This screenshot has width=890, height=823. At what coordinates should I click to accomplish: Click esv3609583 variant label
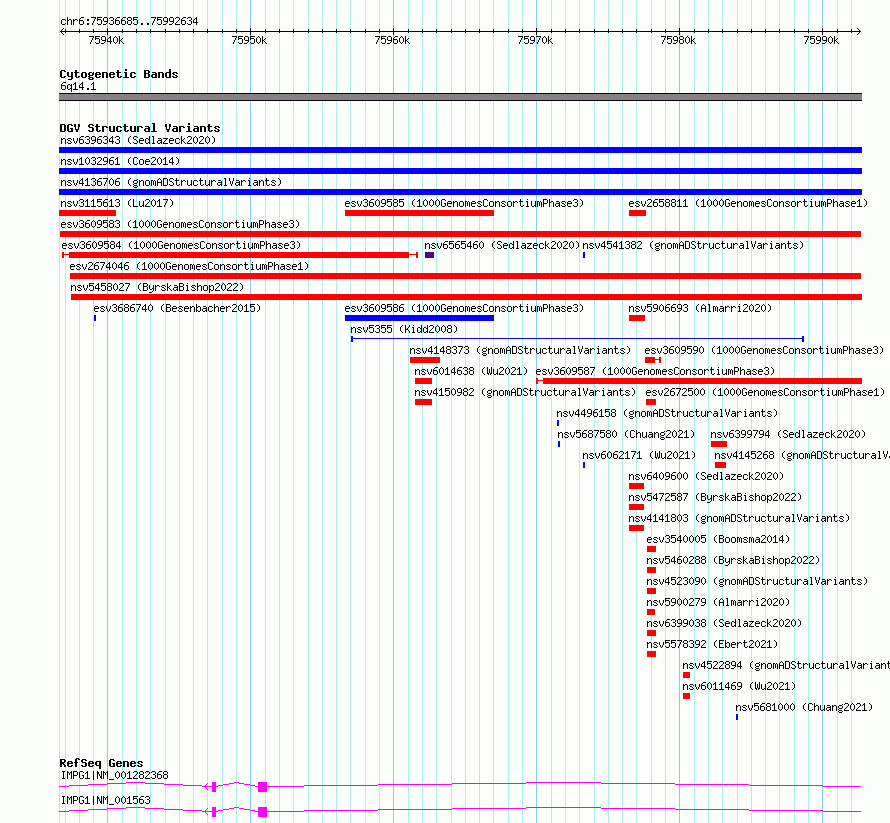point(180,224)
